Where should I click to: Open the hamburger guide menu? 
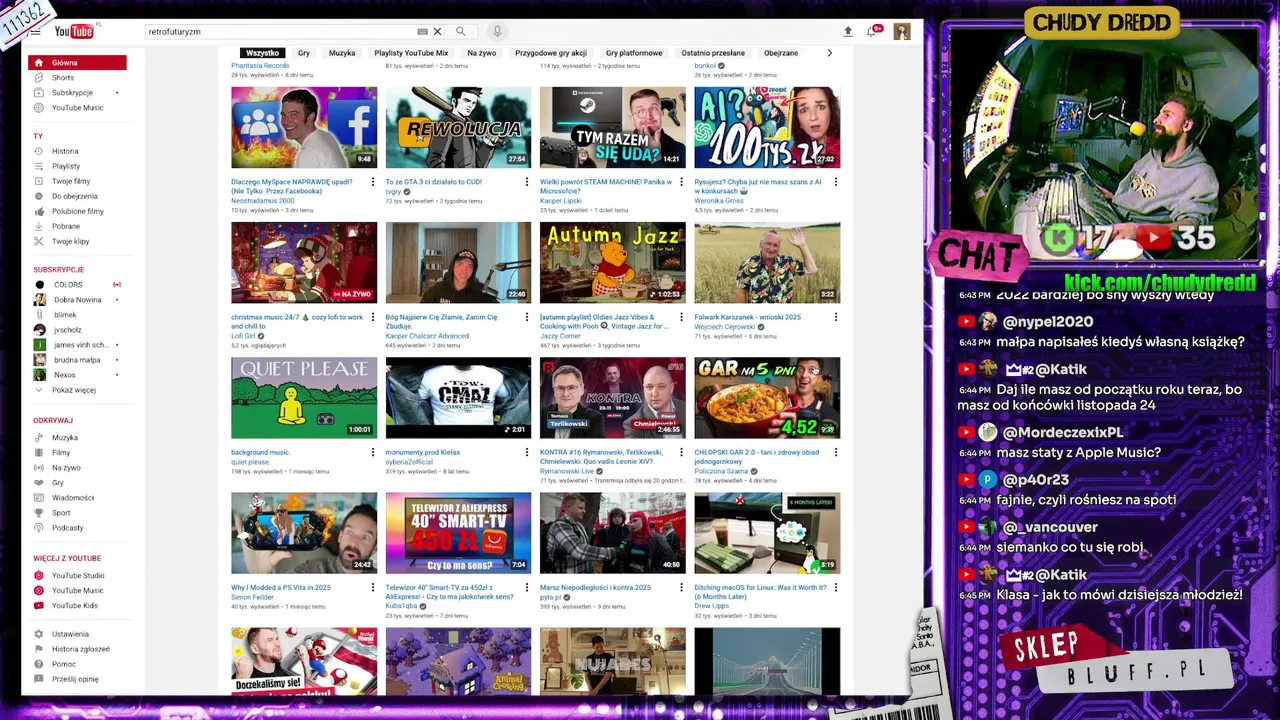click(x=35, y=31)
